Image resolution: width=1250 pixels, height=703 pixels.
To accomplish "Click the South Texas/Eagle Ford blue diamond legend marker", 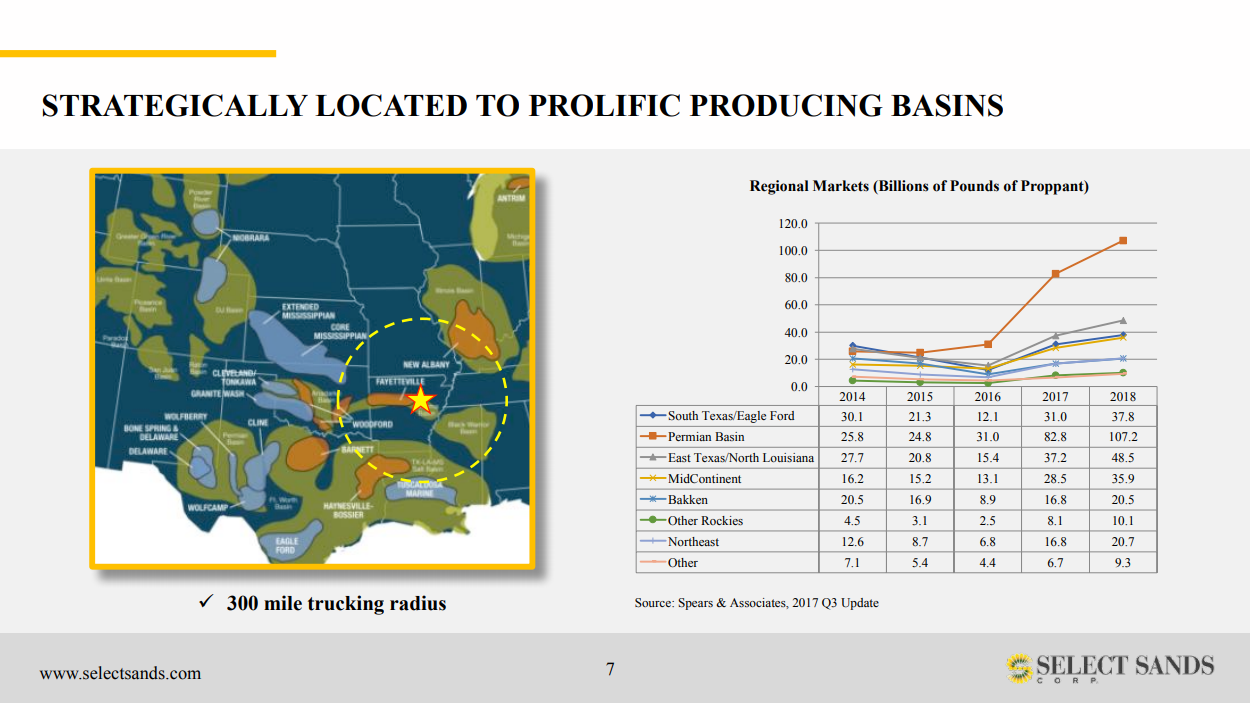I will 654,416.
